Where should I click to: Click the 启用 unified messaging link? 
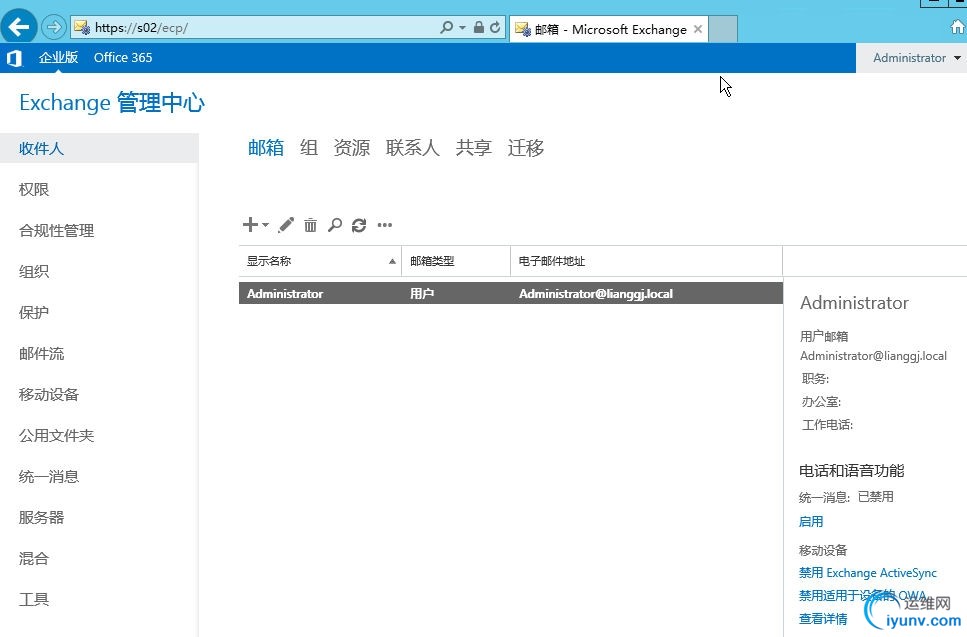click(810, 522)
